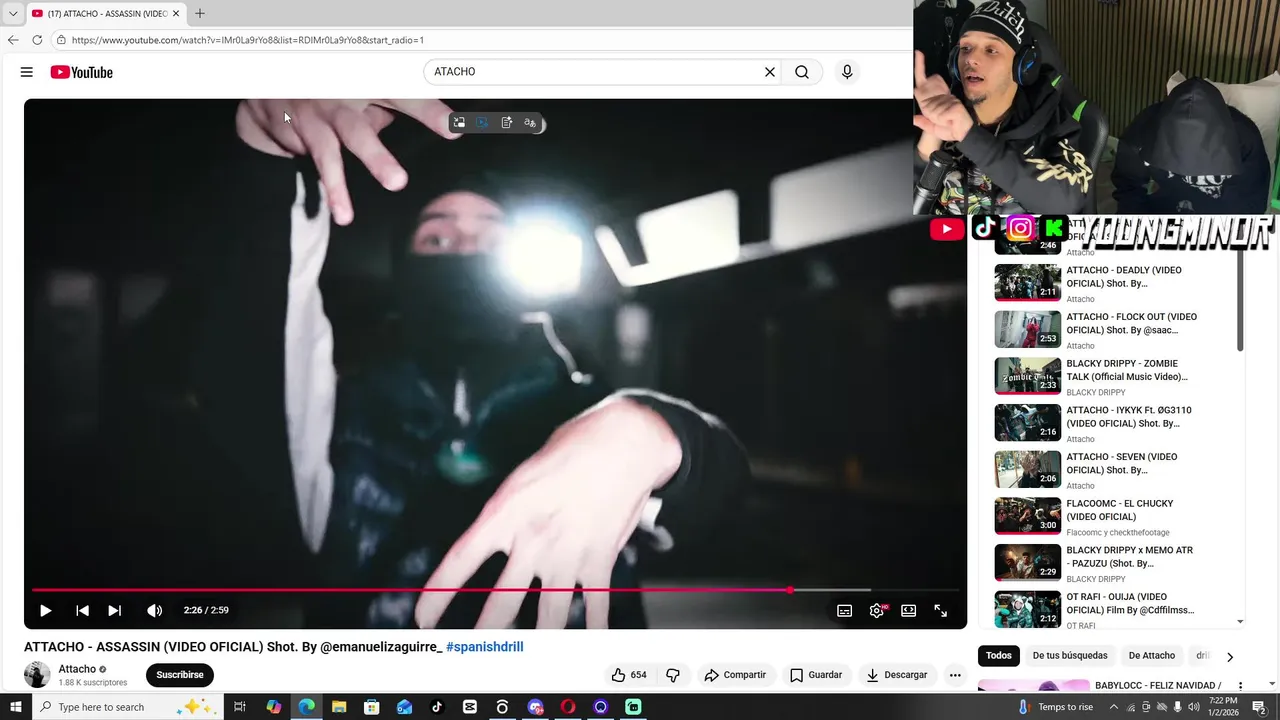
Task: Enter full screen mode
Action: pyautogui.click(x=941, y=610)
